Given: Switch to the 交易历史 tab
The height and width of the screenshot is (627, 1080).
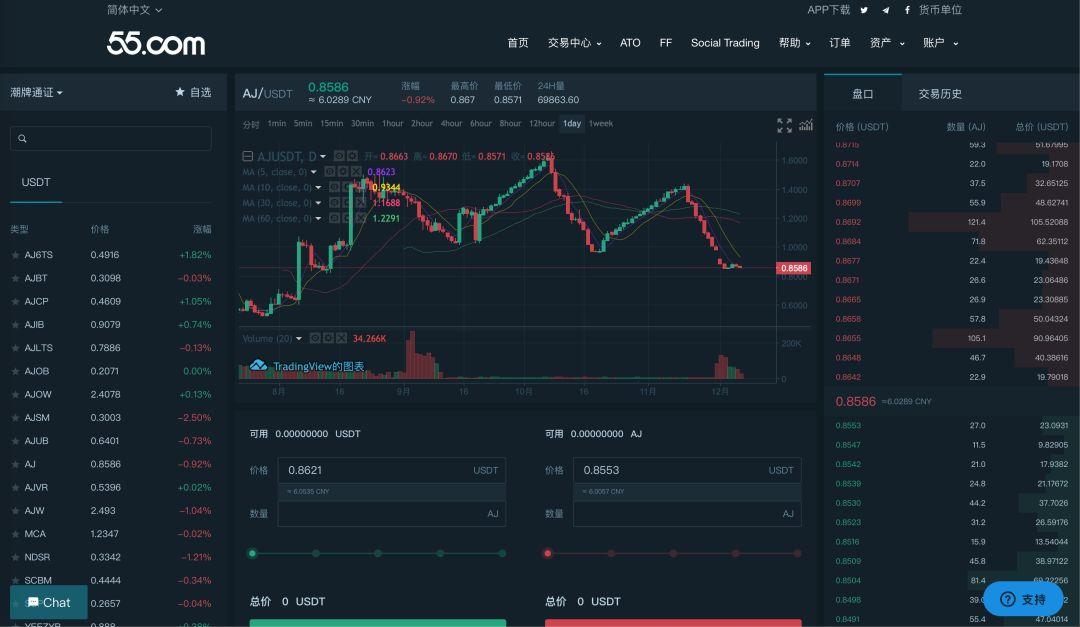Looking at the screenshot, I should [940, 94].
